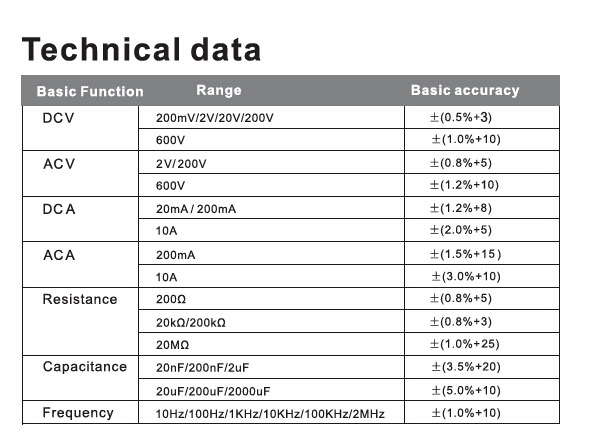Screen dimensions: 599x446
Task: Select the 10Hz/100Hz/1KHz frequency range cell
Action: click(x=271, y=412)
